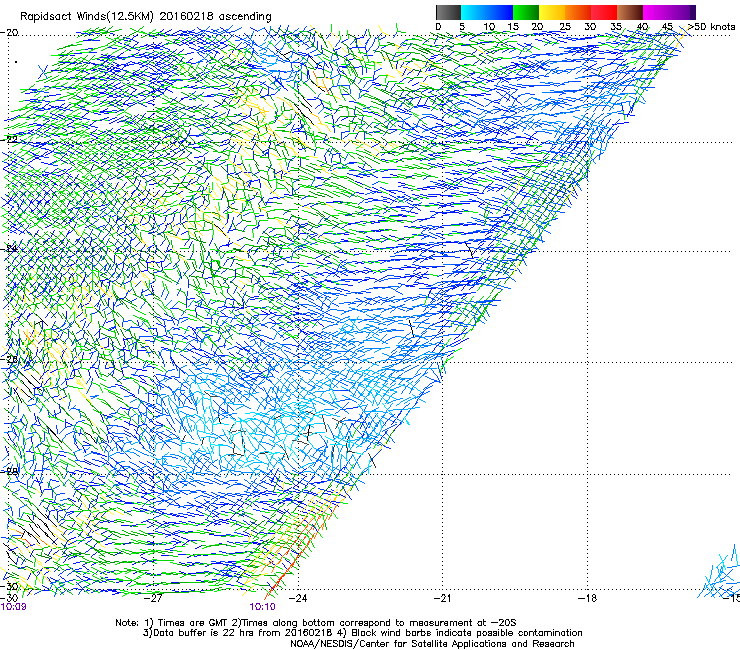Select the cyan-to-blue 5–15 knots gradient swatch

(x=487, y=12)
